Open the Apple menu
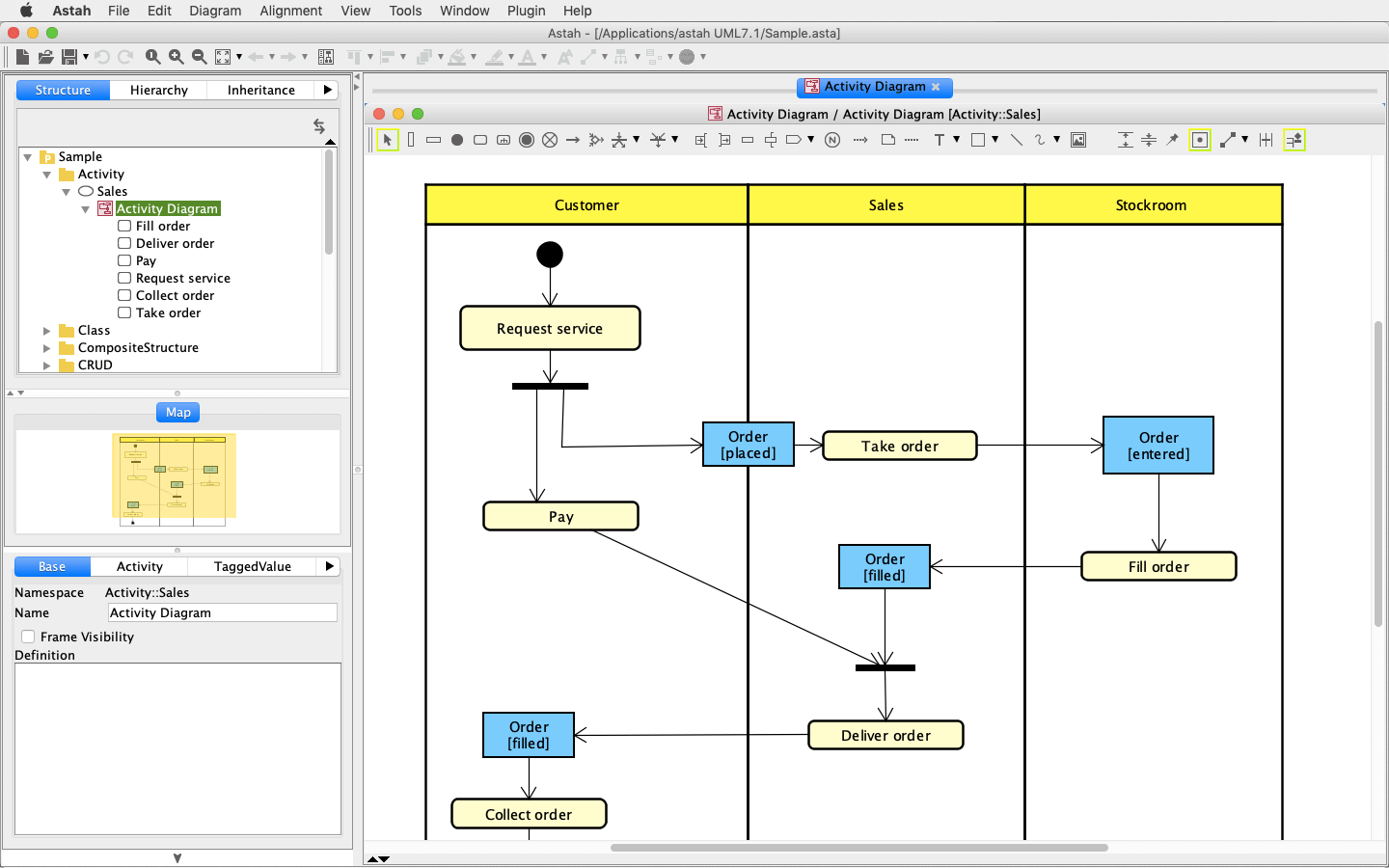Screen dimensions: 1389x868 point(26,11)
